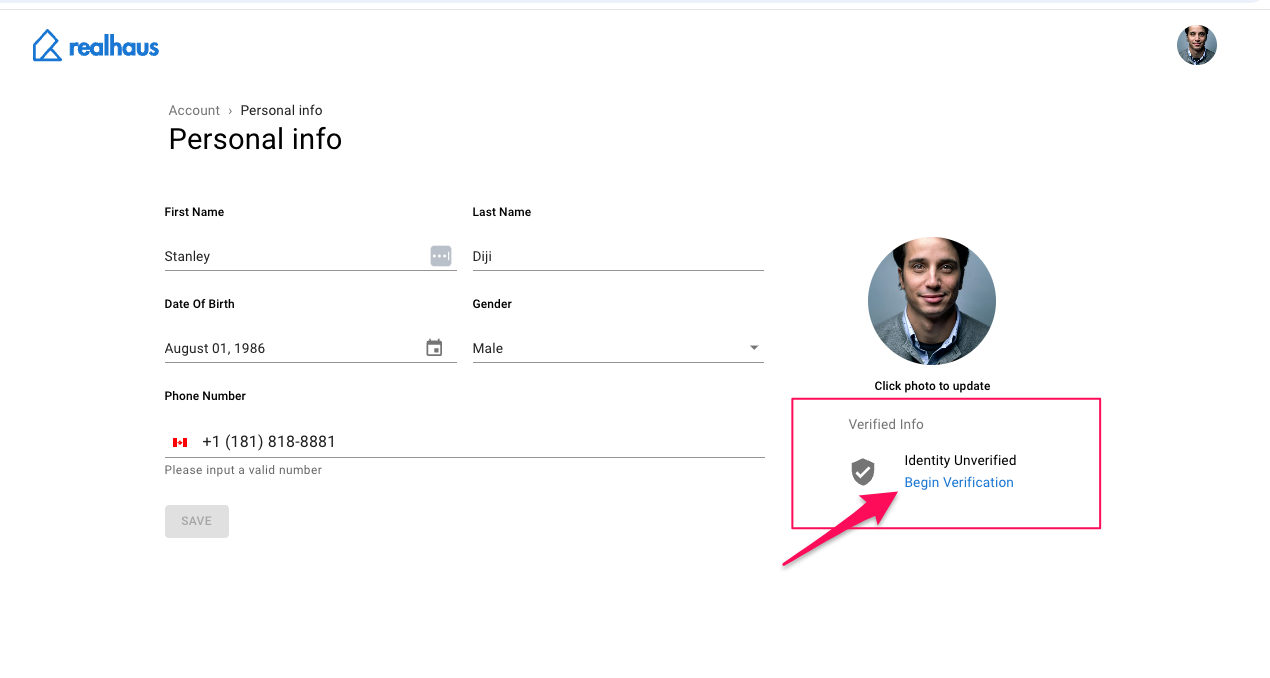Go to Account in the breadcrumb
Viewport: 1270px width, 678px height.
pyautogui.click(x=194, y=111)
